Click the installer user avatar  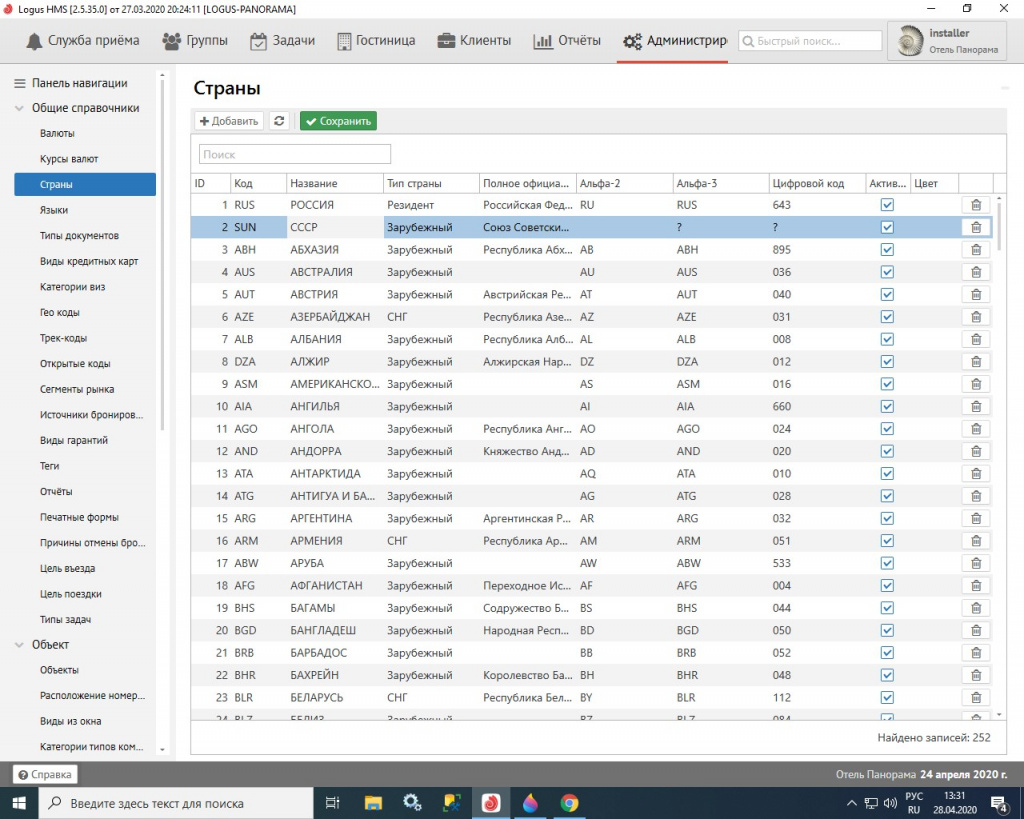tap(909, 40)
